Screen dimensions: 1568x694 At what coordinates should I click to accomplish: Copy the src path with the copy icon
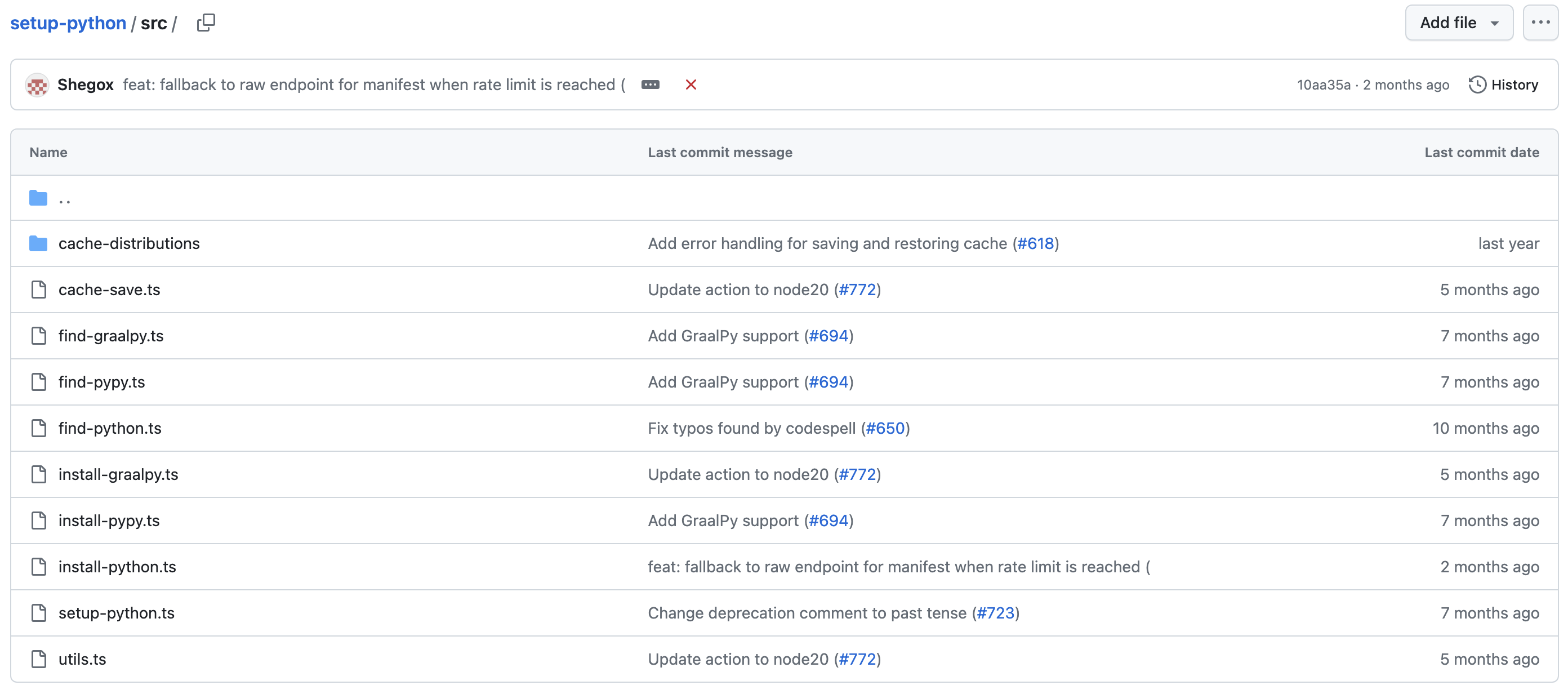[206, 23]
